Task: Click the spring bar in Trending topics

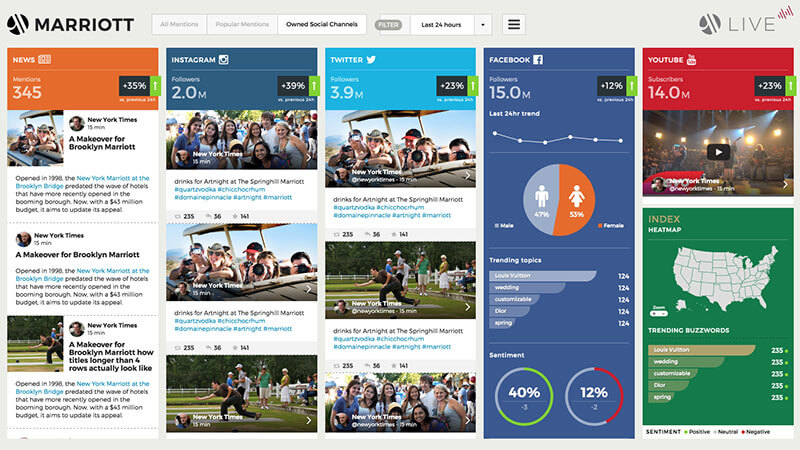Action: 502,323
